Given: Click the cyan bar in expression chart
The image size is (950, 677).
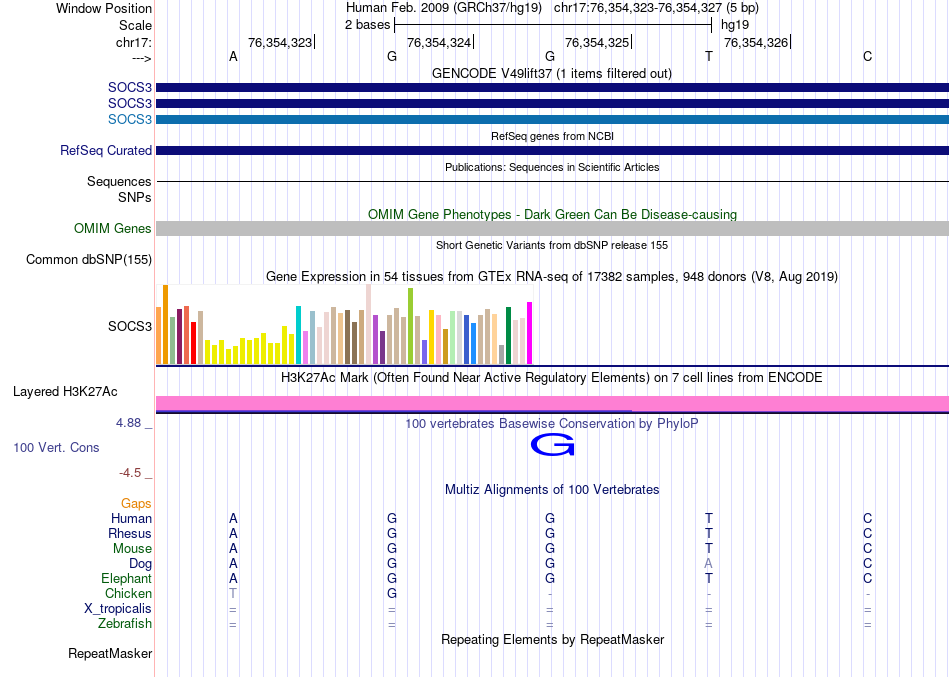Looking at the screenshot, I should click(299, 335).
